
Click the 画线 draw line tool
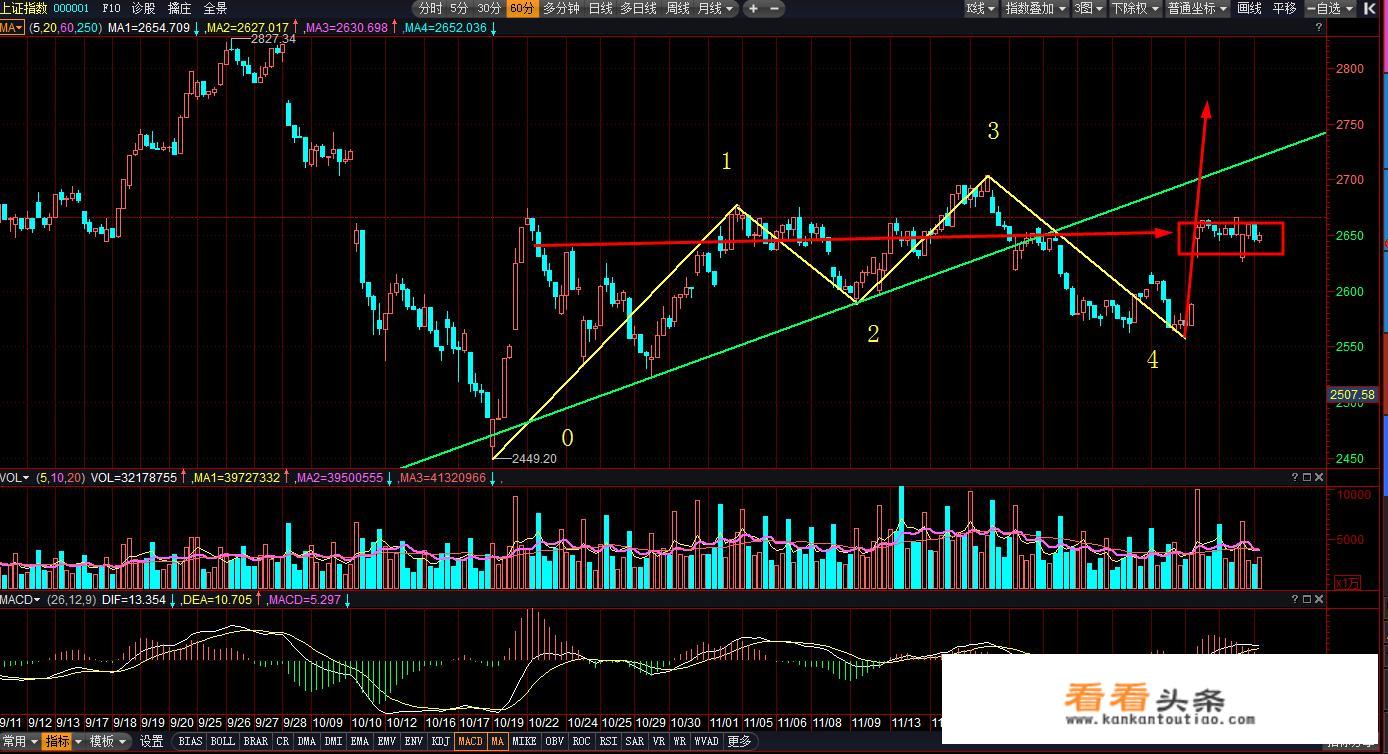click(1249, 8)
